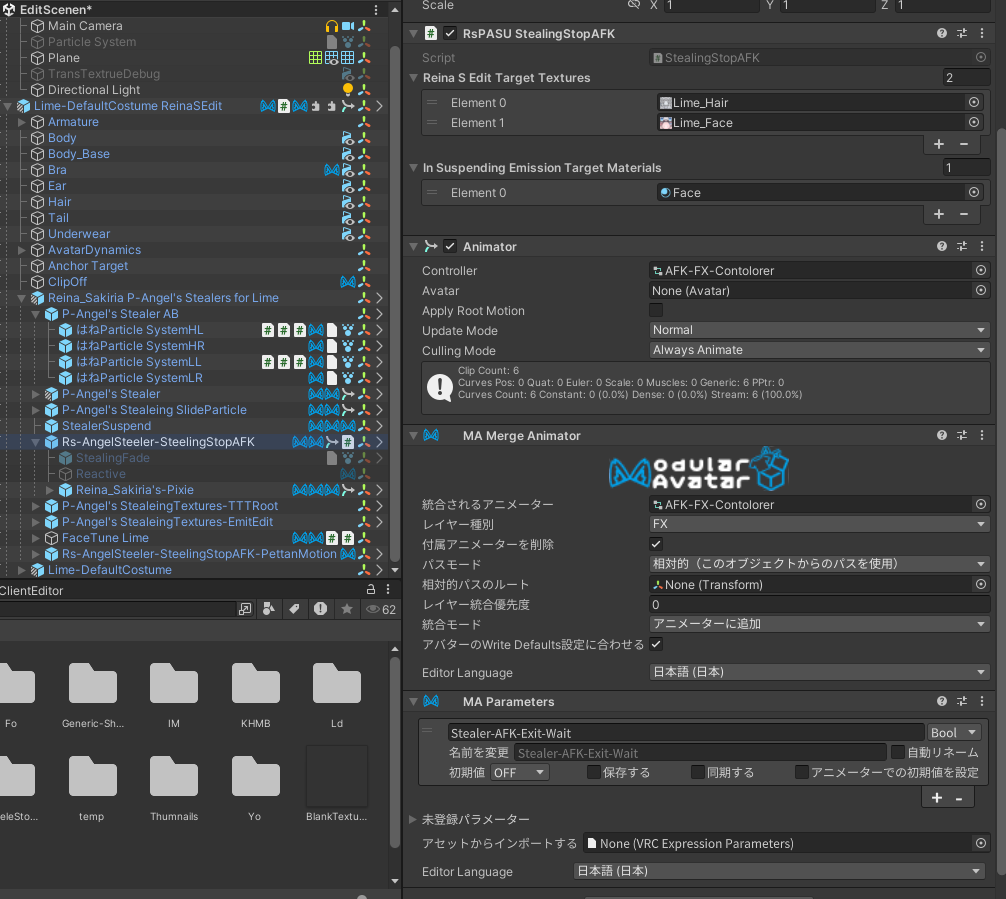Edit レイヤー統合優先度 value field
1006x899 pixels.
(x=820, y=604)
